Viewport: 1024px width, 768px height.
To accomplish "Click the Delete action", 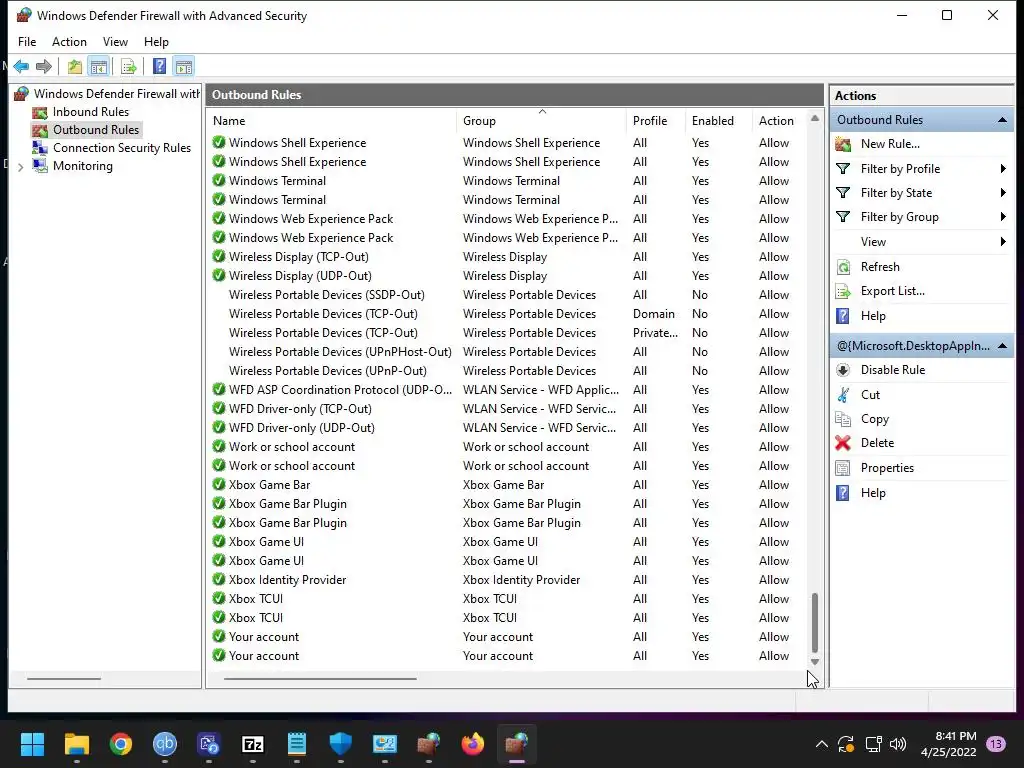I will [877, 443].
